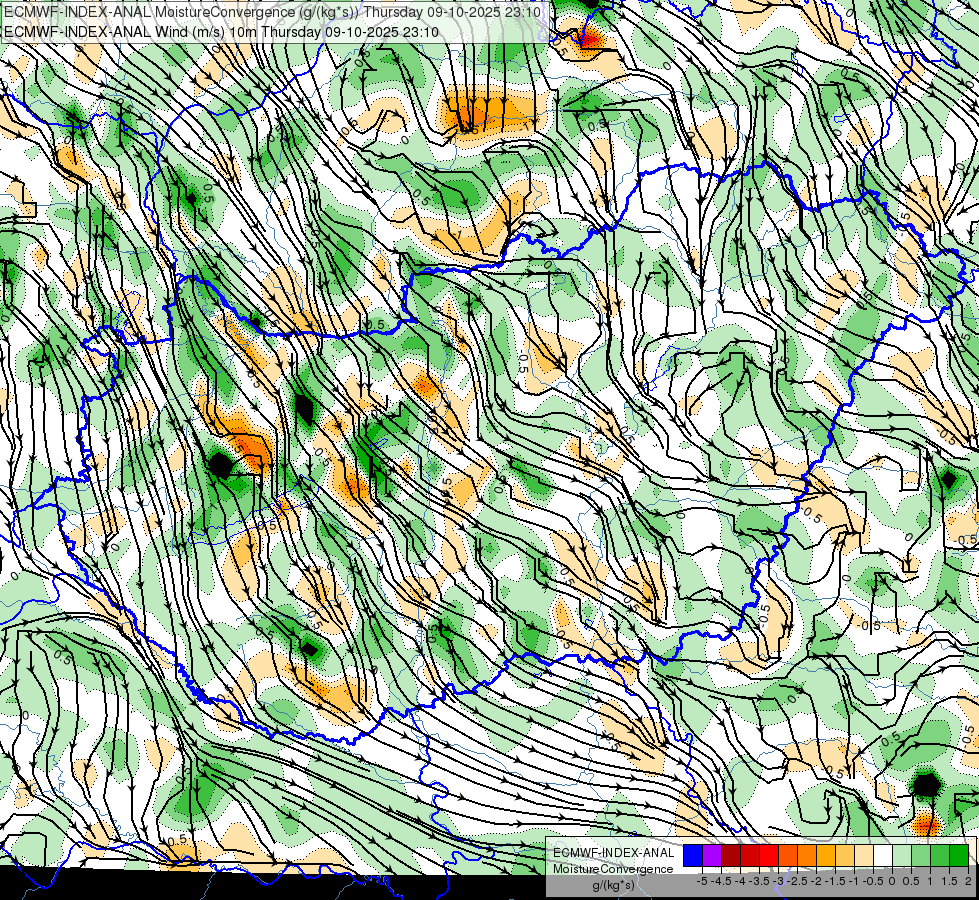The width and height of the screenshot is (979, 900).
Task: Click the -4.5 tick label on legend
Action: pos(721,881)
